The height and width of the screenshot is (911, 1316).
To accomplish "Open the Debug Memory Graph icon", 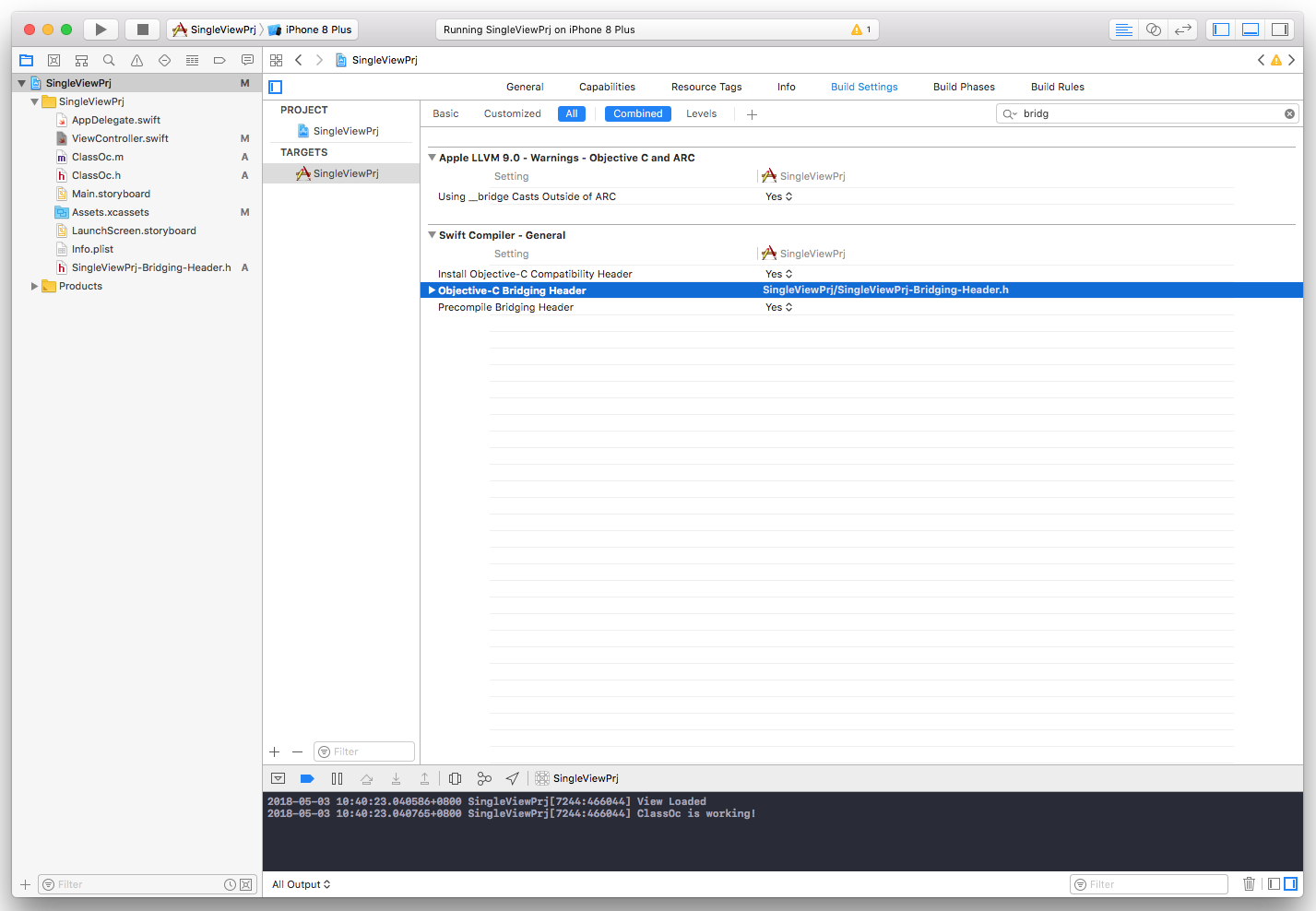I will click(x=484, y=778).
